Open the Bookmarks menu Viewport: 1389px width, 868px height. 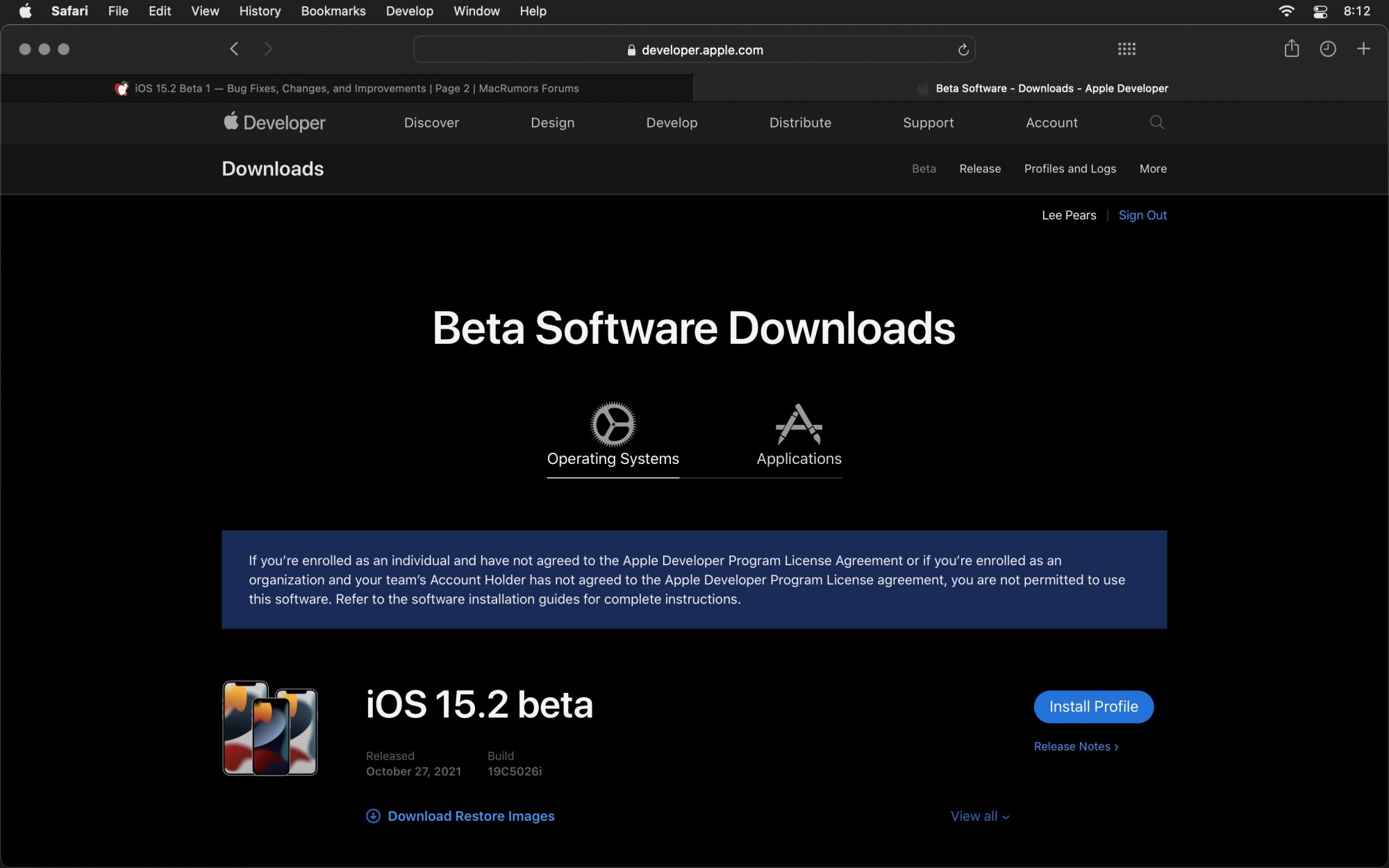333,11
